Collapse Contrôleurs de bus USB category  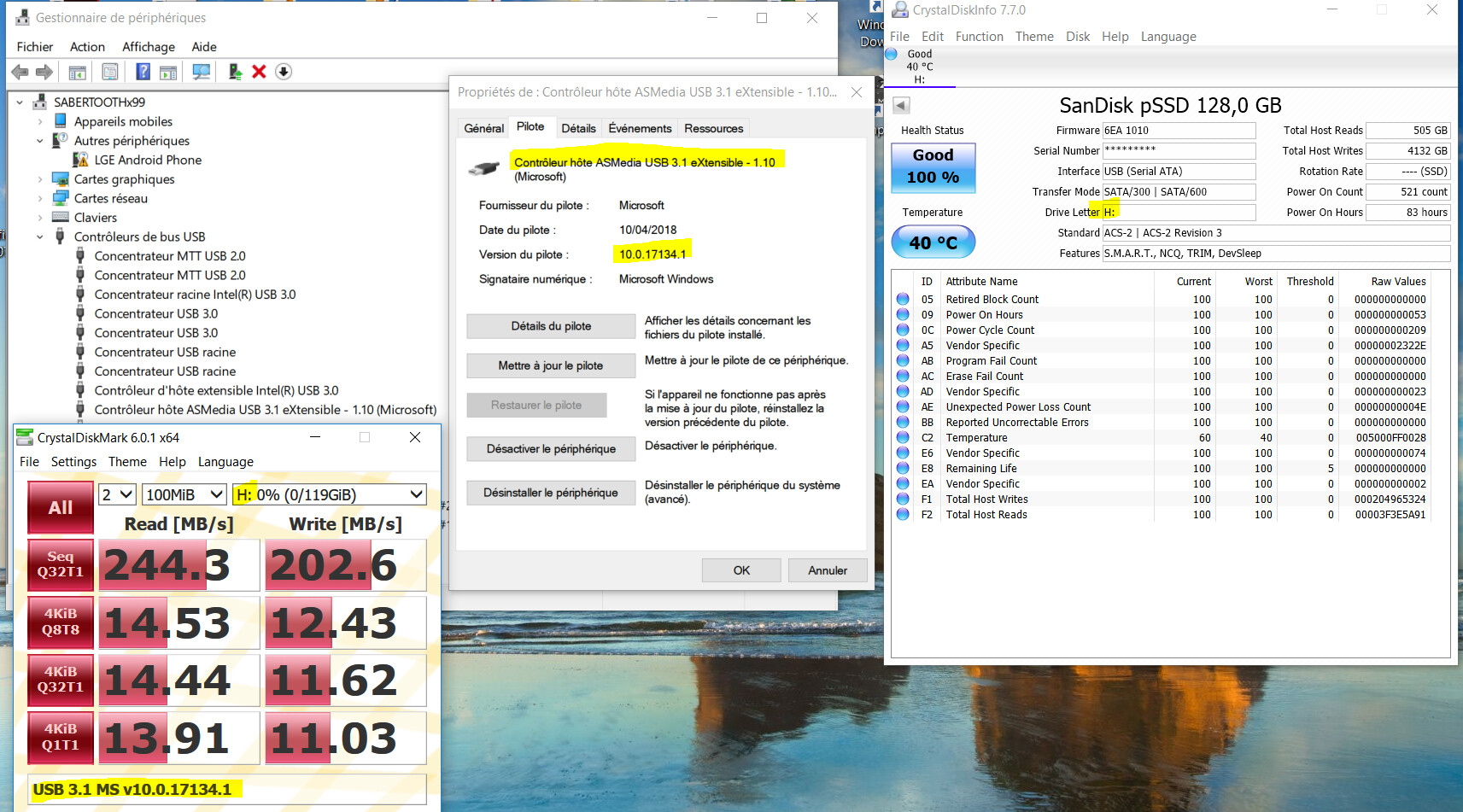pyautogui.click(x=40, y=237)
